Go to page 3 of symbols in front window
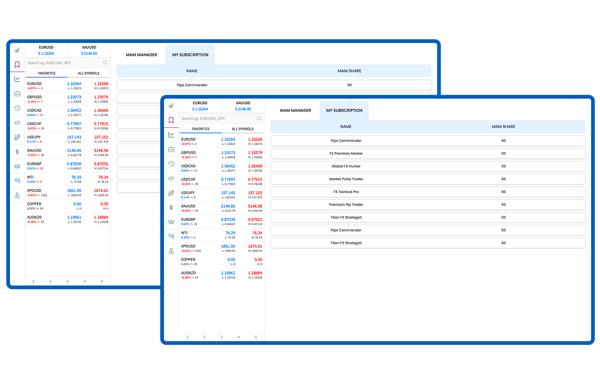This screenshot has height=384, width=600. tap(222, 337)
